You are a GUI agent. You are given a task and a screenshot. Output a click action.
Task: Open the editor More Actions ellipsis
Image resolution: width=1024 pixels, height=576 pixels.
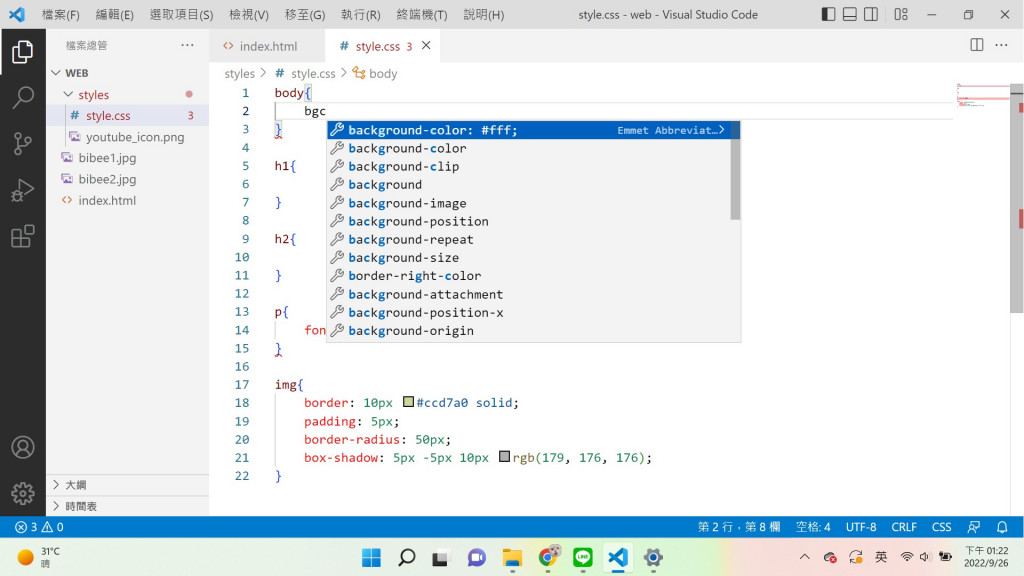click(x=1001, y=45)
